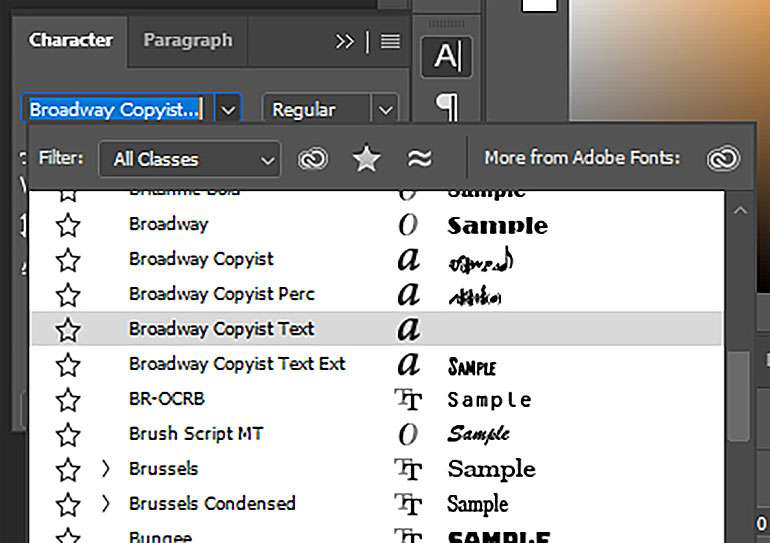Filter fonts by Adobe Fonts cloud icon
The height and width of the screenshot is (543, 770).
coord(313,159)
